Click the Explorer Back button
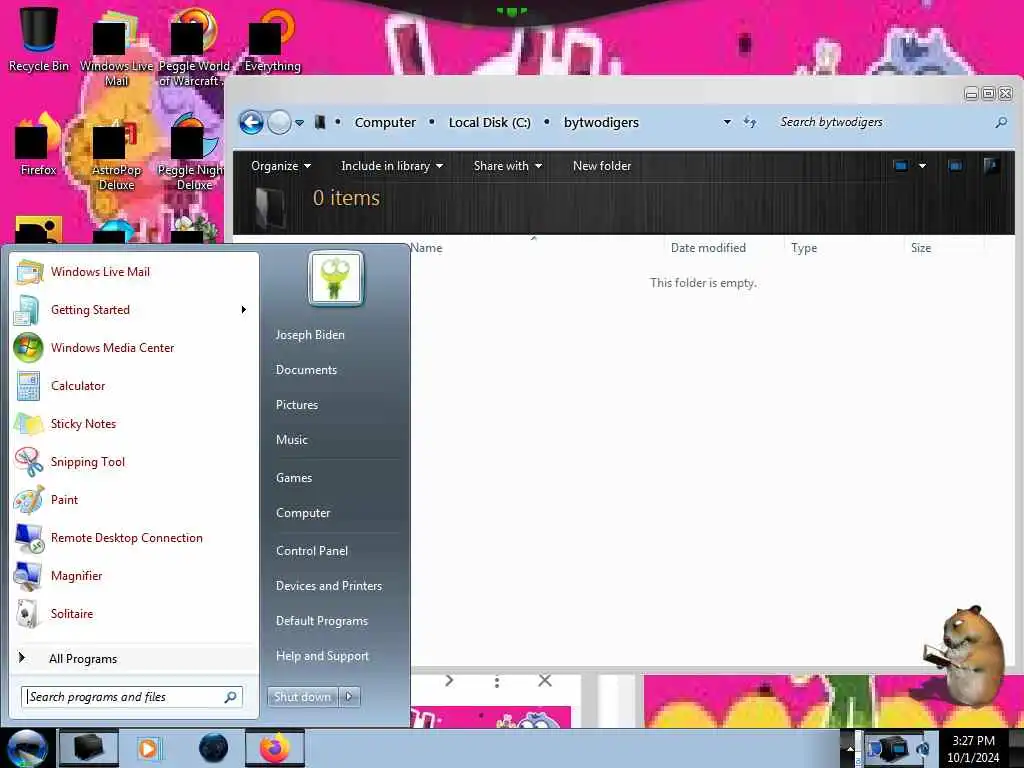The image size is (1024, 768). click(x=251, y=122)
